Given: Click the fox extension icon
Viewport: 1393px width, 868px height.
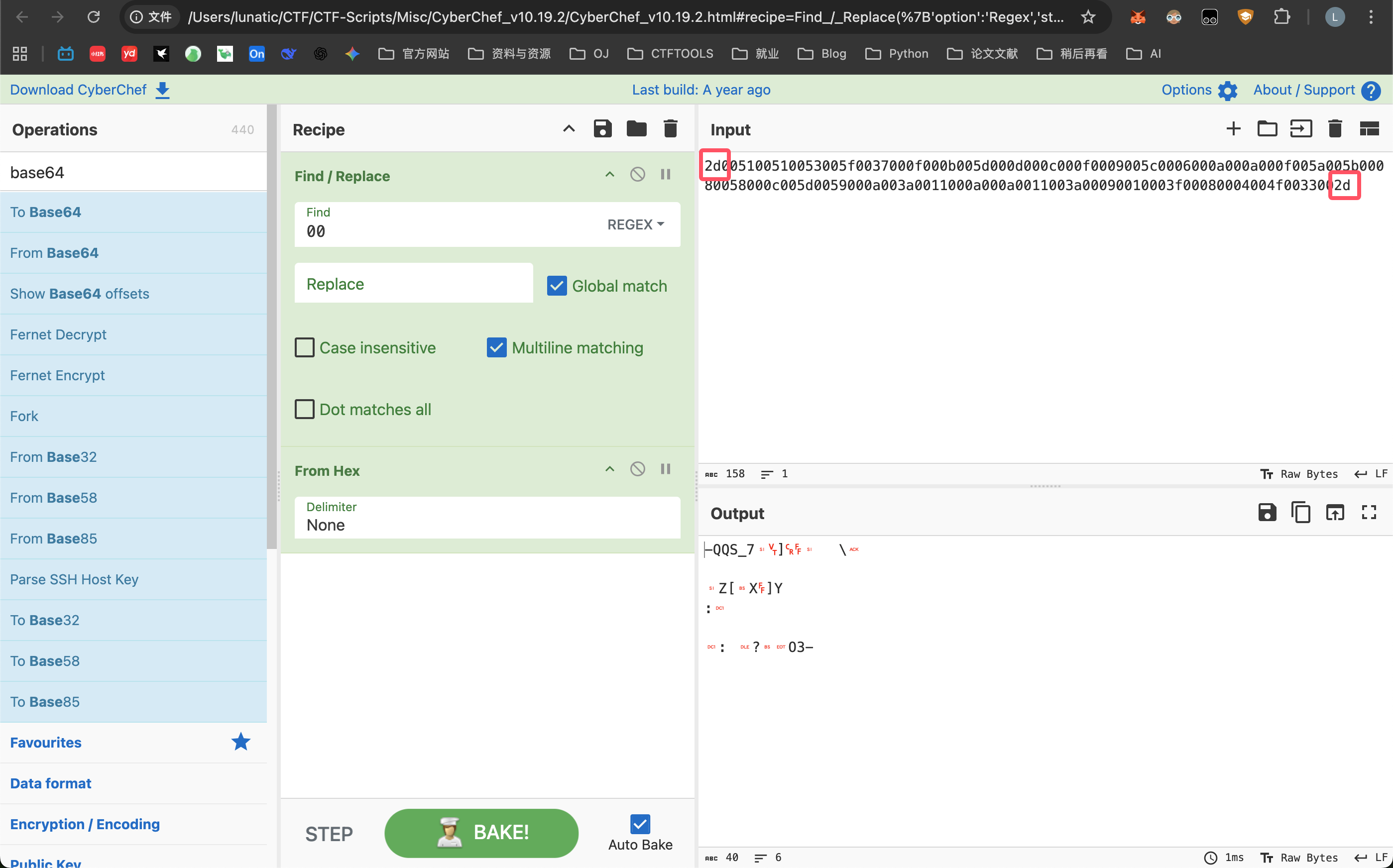Looking at the screenshot, I should (1138, 16).
